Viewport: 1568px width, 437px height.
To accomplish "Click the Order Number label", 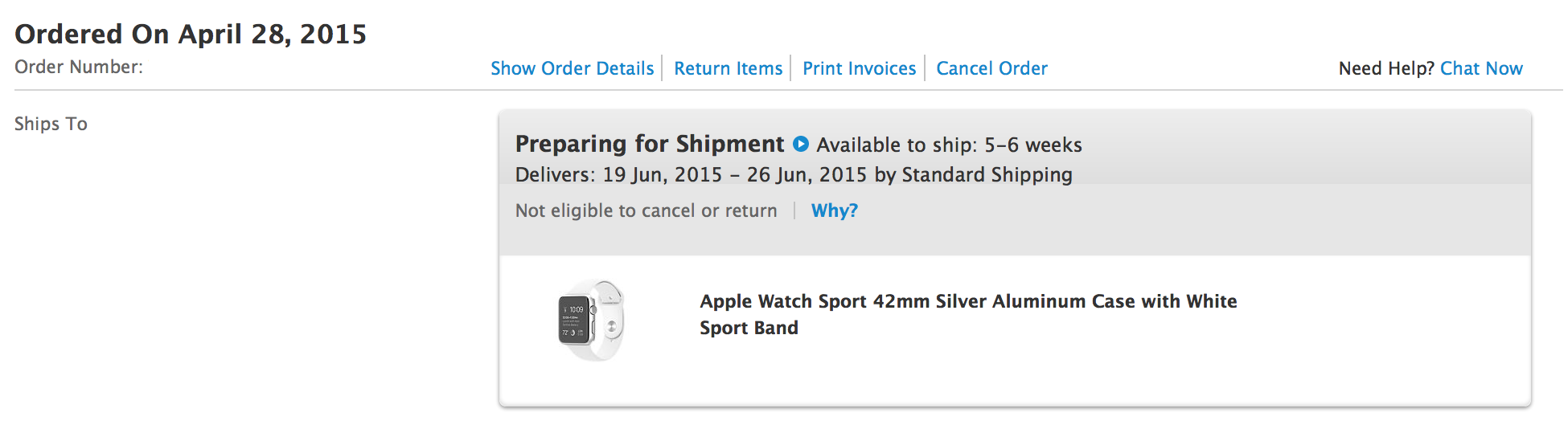I will 79,67.
